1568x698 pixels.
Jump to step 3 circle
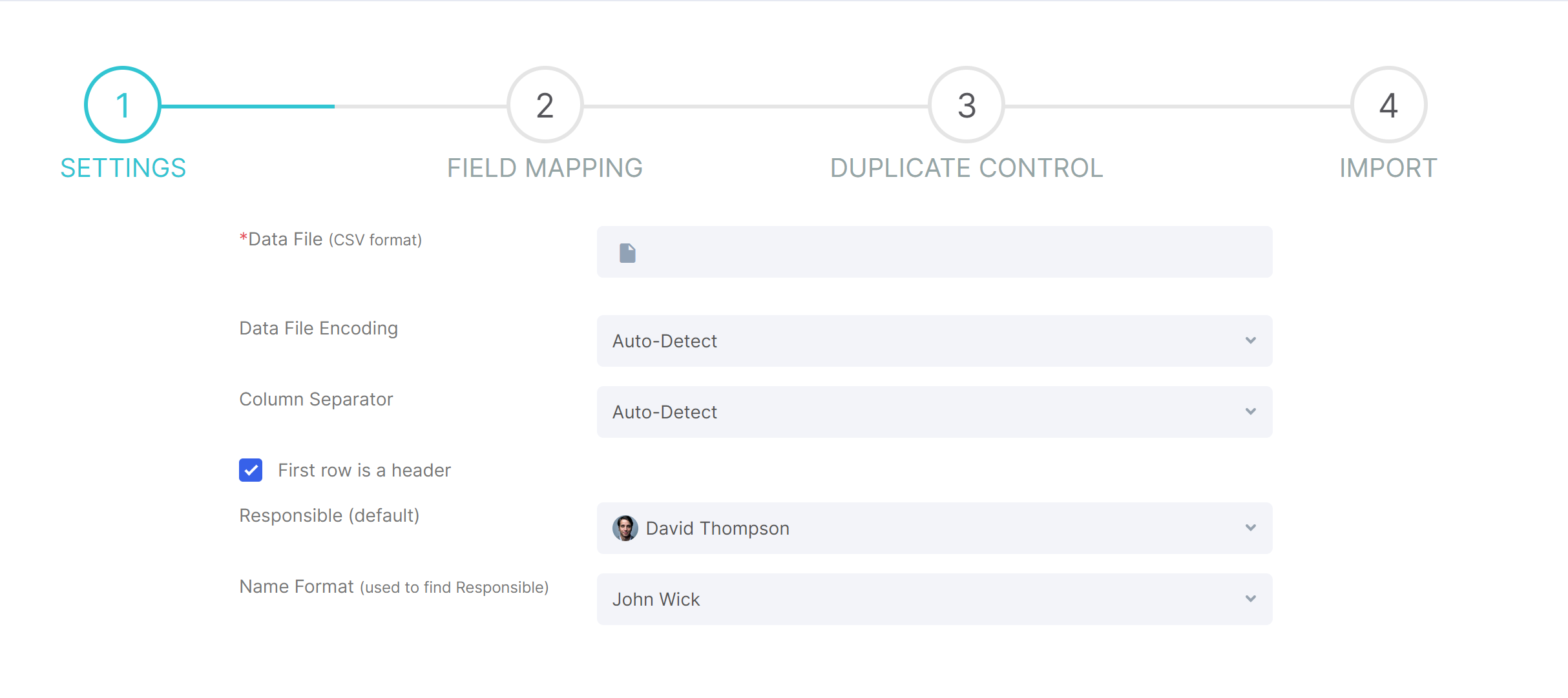click(967, 105)
